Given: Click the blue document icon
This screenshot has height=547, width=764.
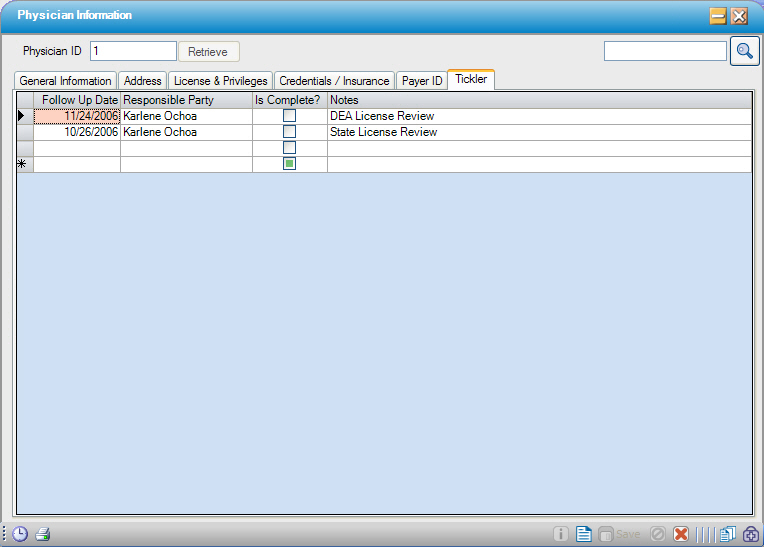Looking at the screenshot, I should pyautogui.click(x=584, y=534).
